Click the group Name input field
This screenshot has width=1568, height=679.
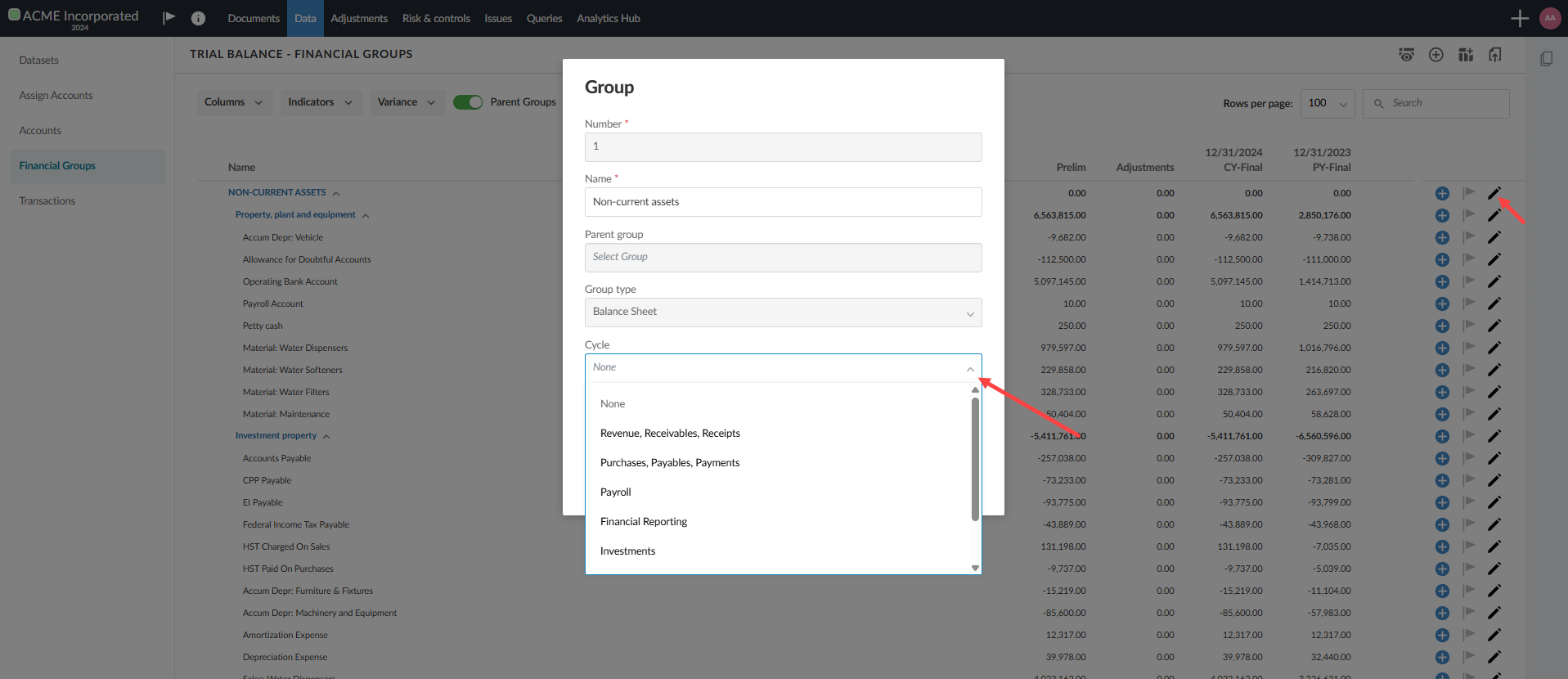(x=783, y=202)
